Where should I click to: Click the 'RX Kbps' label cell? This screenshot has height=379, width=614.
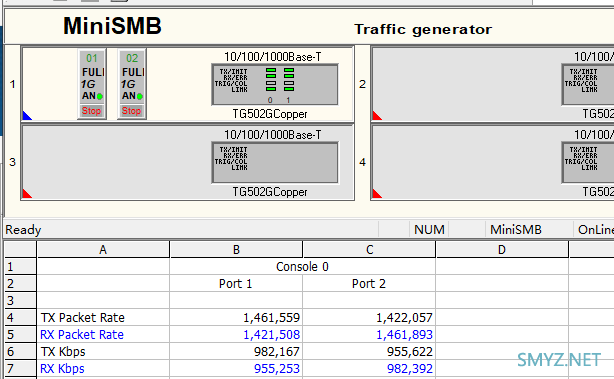[103, 368]
